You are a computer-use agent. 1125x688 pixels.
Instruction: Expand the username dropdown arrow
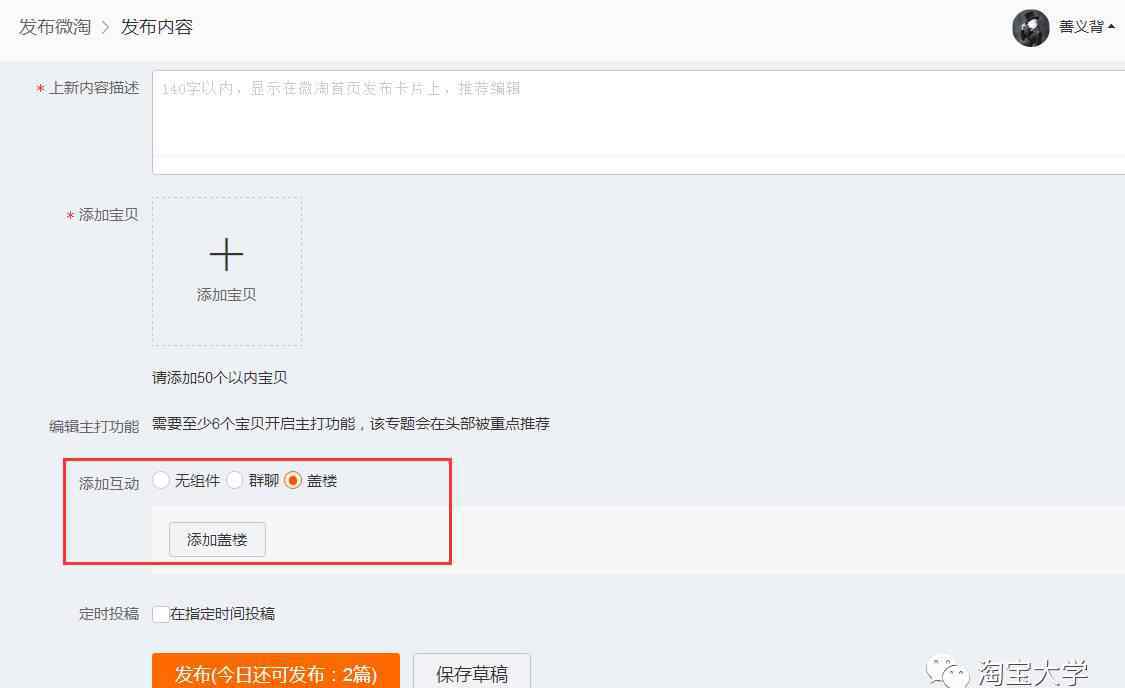point(1111,27)
